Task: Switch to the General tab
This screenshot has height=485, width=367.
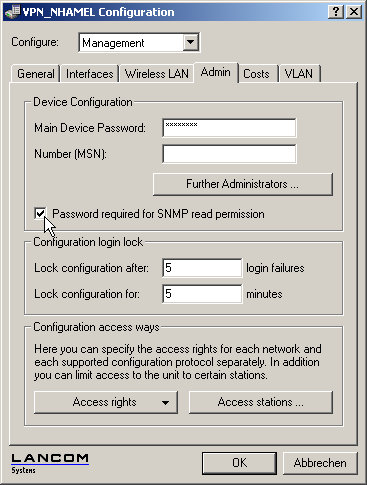Action: tap(36, 74)
